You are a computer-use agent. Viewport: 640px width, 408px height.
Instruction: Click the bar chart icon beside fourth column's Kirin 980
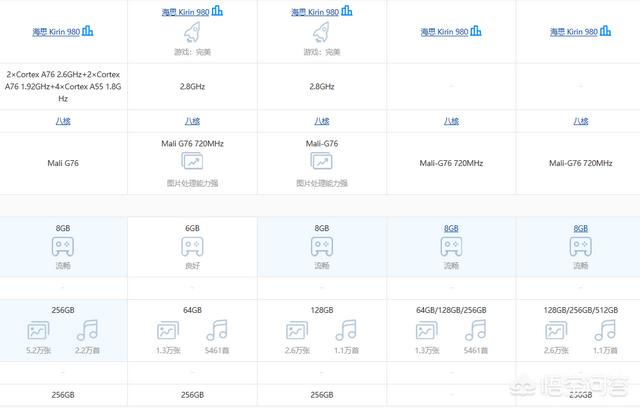476,31
